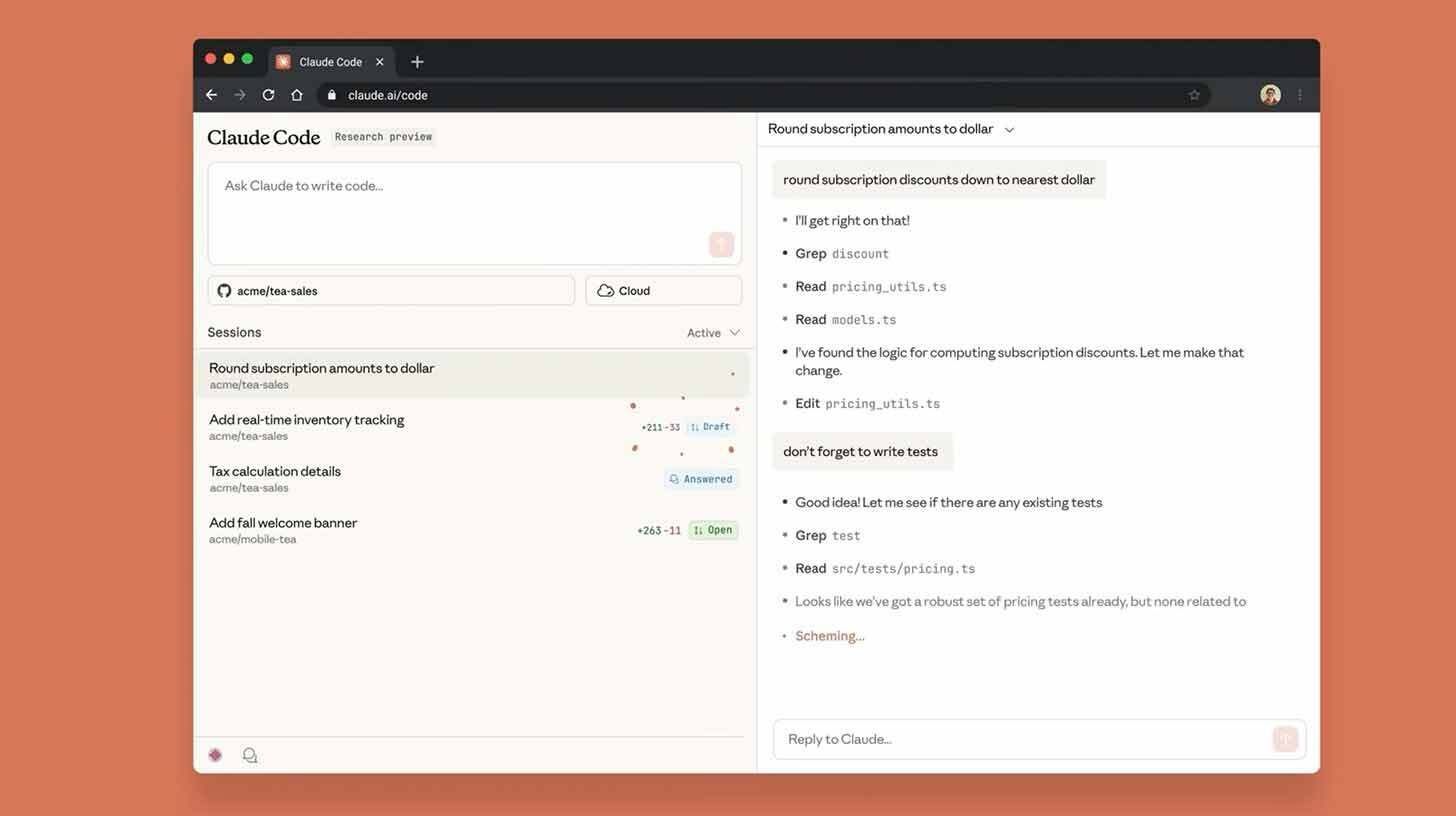This screenshot has height=816, width=1456.
Task: Open the 'Tax calculation details' session
Action: pyautogui.click(x=472, y=479)
